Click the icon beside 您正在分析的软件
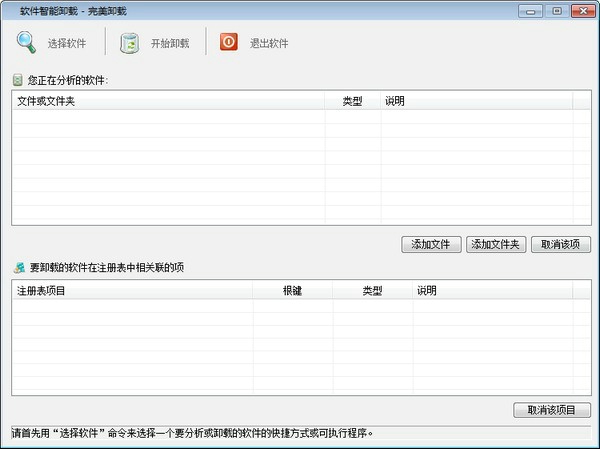 click(x=18, y=79)
